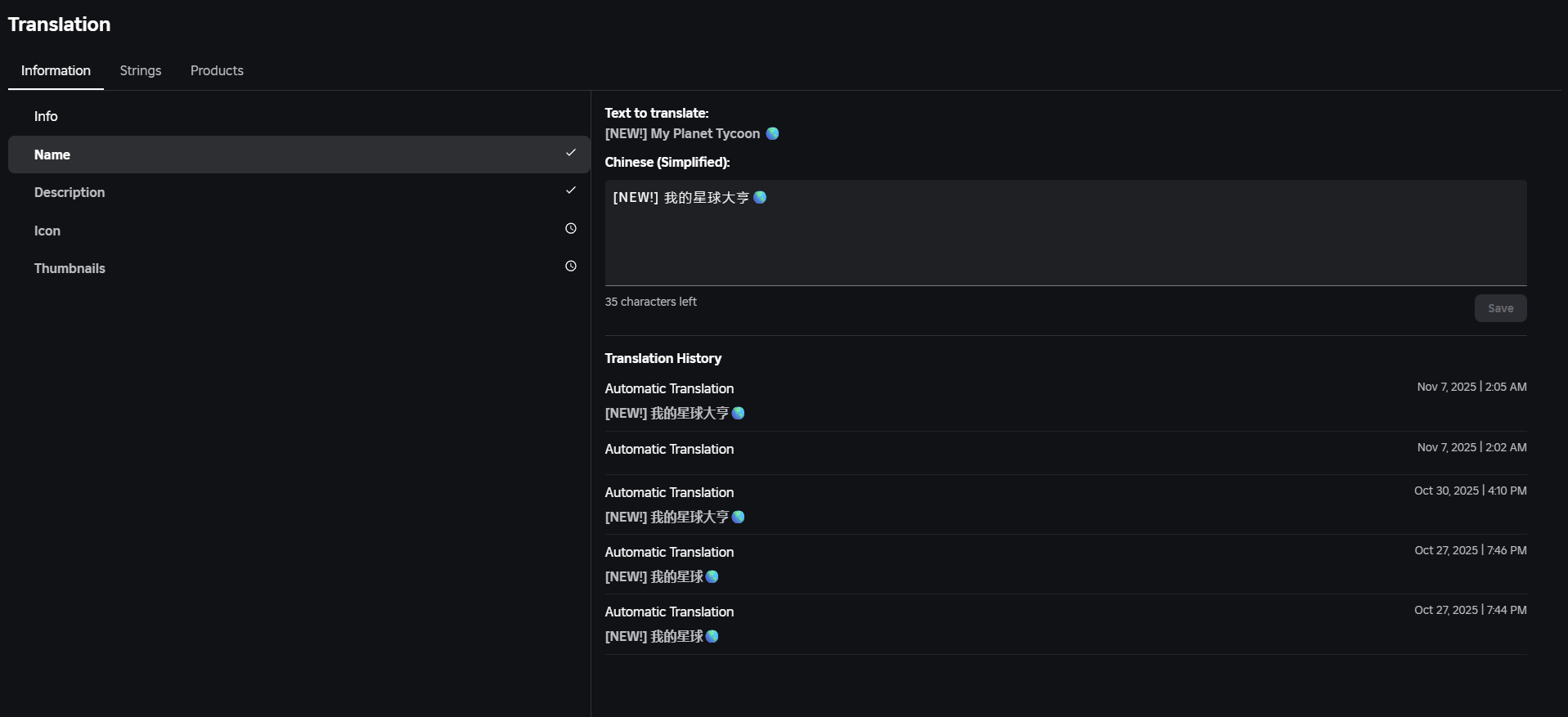Open the Description item in the sidebar
This screenshot has width=1568, height=717.
click(299, 192)
